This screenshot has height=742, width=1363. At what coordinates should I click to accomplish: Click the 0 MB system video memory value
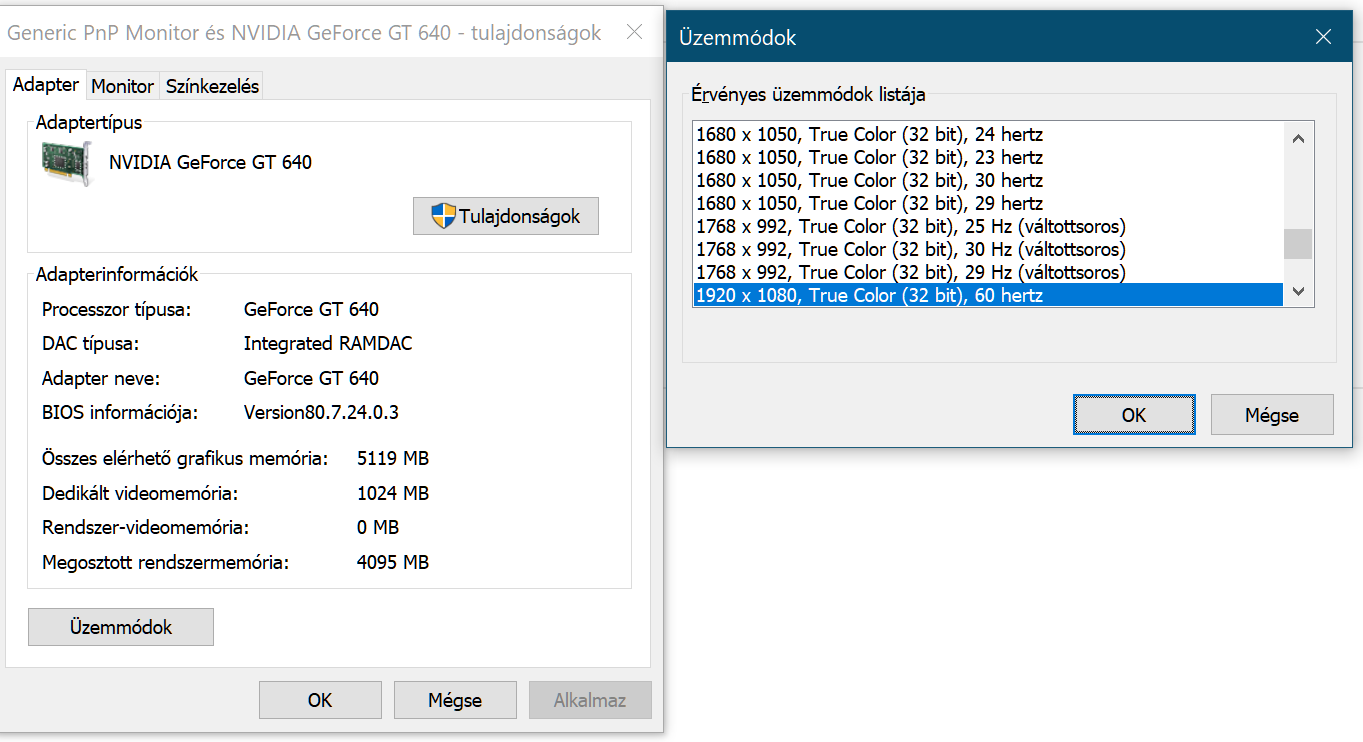pyautogui.click(x=378, y=527)
